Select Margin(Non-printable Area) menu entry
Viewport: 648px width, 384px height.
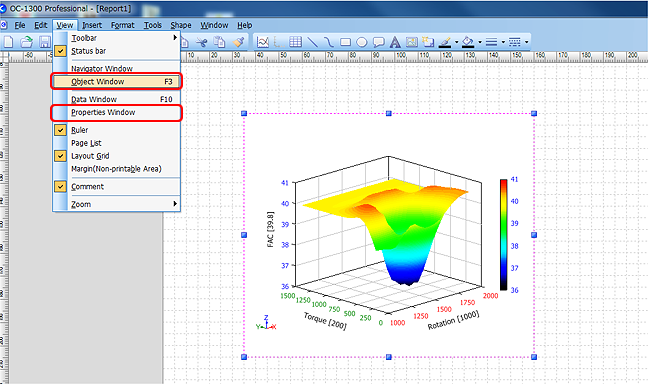pos(117,169)
